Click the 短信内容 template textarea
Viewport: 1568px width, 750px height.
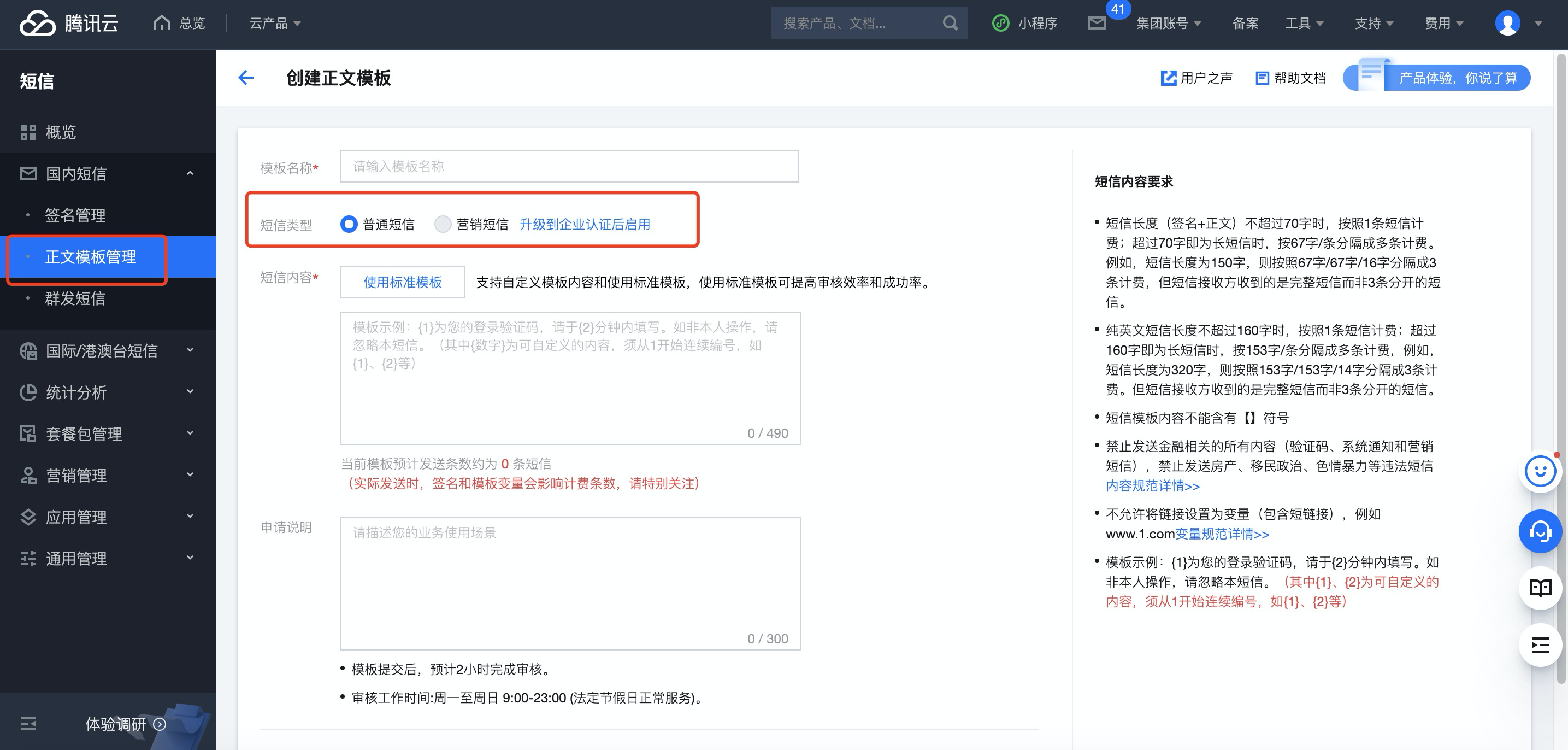570,378
